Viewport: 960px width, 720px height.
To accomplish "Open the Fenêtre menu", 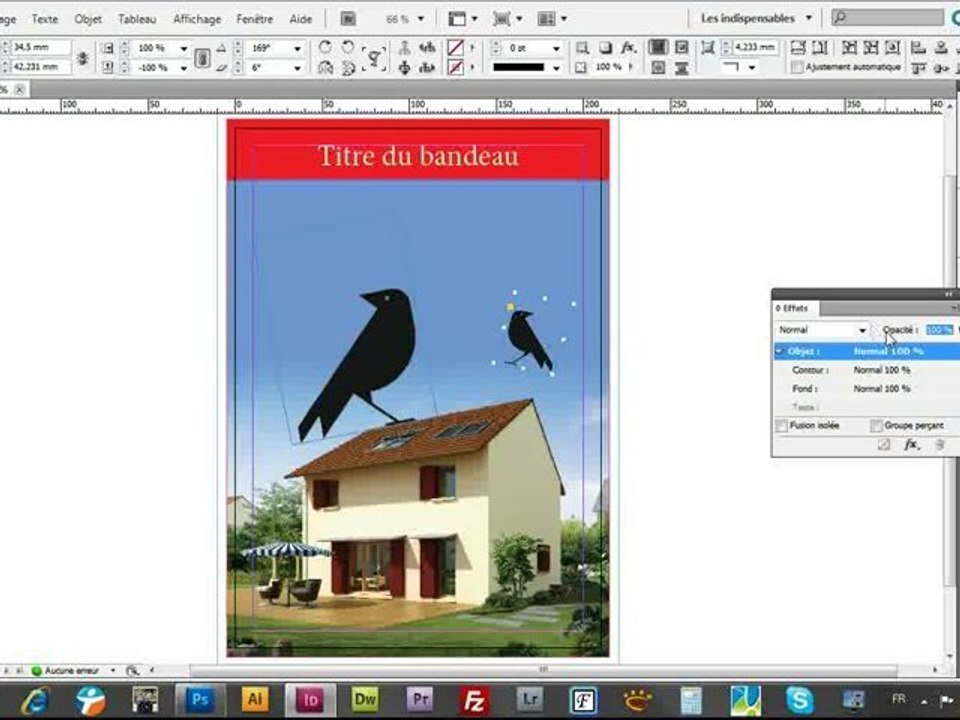I will [255, 19].
